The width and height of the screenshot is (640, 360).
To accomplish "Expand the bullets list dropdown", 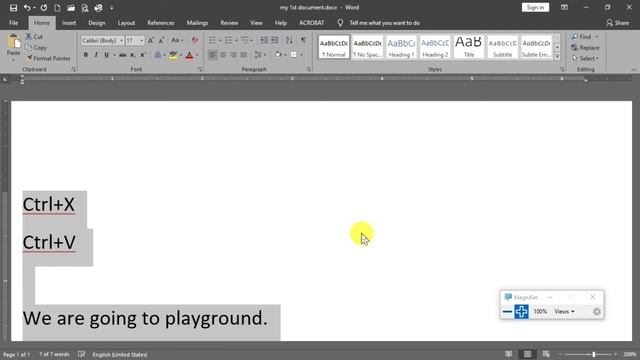I will click(220, 40).
